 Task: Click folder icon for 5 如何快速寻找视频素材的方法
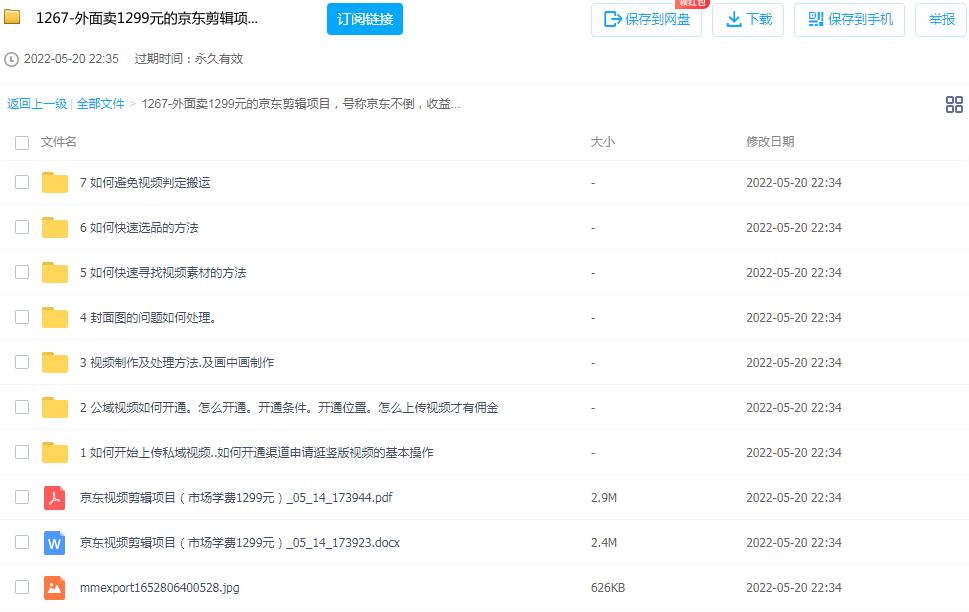54,273
